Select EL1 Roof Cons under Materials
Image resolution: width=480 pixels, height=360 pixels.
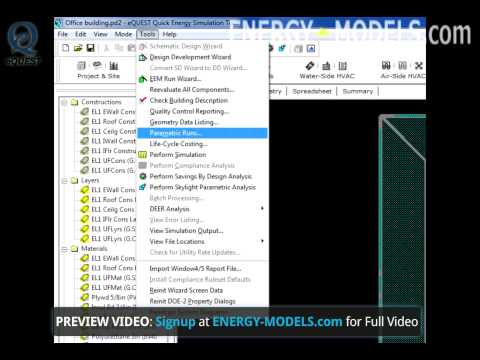113,268
